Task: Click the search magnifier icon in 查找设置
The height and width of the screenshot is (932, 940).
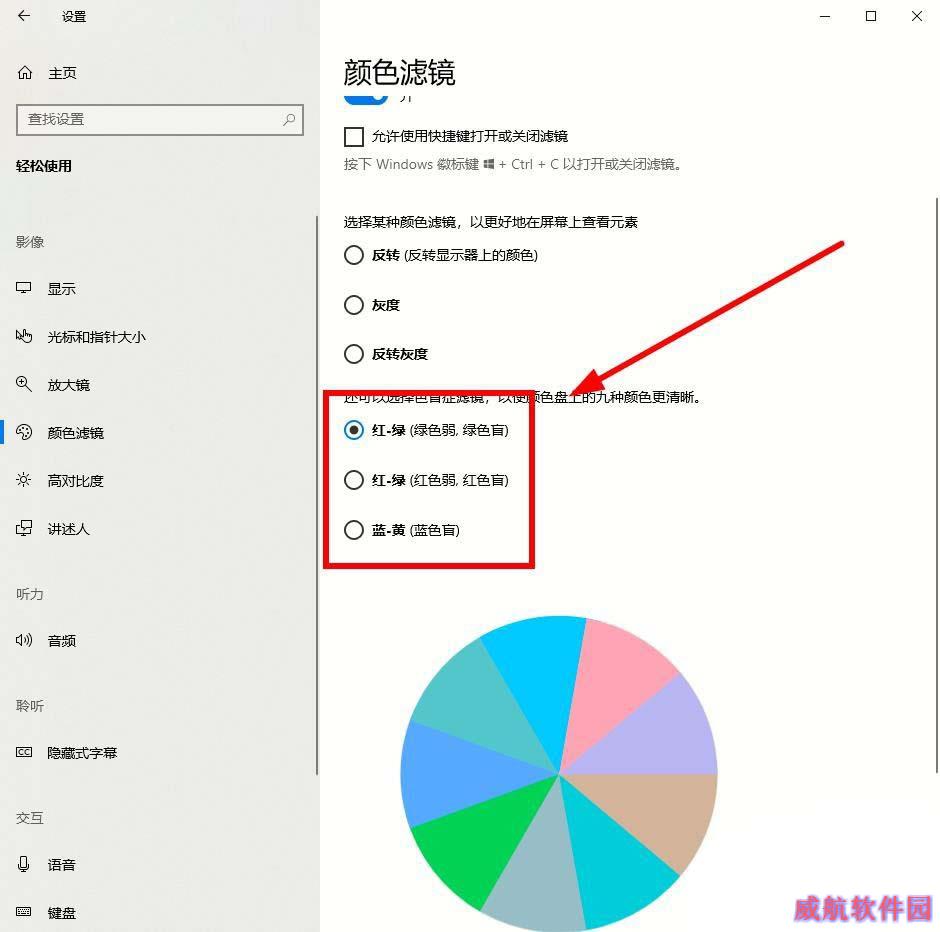Action: (289, 119)
